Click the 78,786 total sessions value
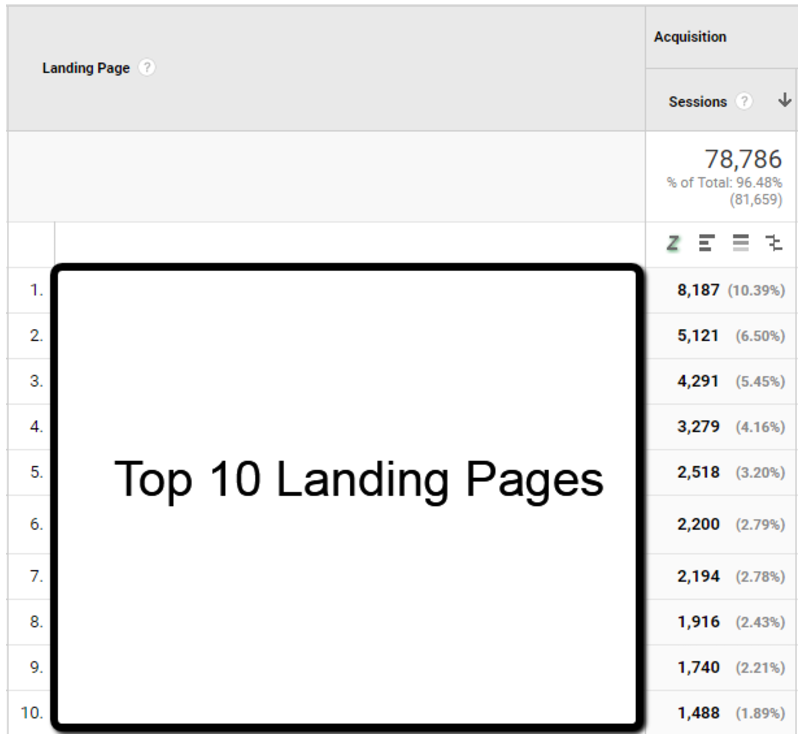The image size is (801, 737). 743,159
